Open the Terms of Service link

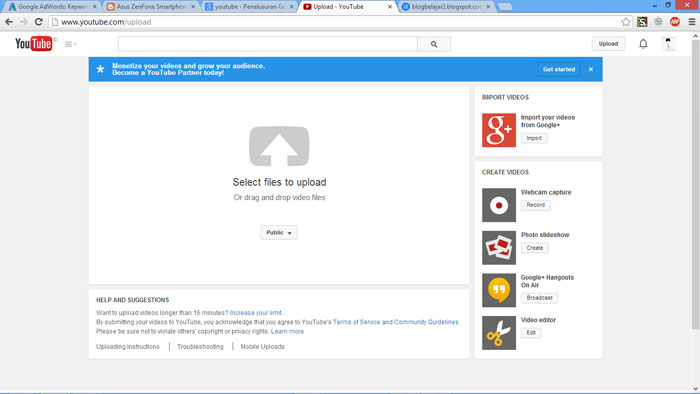point(356,322)
